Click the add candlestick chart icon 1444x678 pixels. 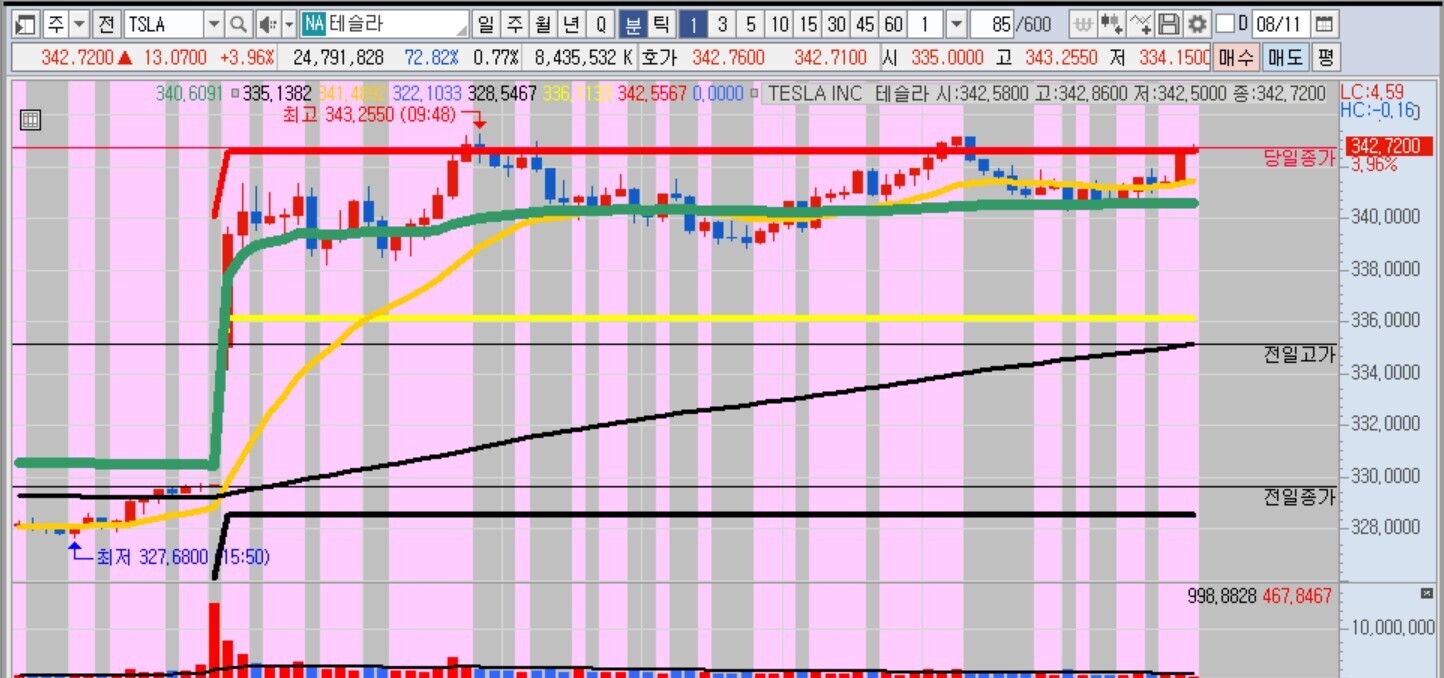[1111, 23]
